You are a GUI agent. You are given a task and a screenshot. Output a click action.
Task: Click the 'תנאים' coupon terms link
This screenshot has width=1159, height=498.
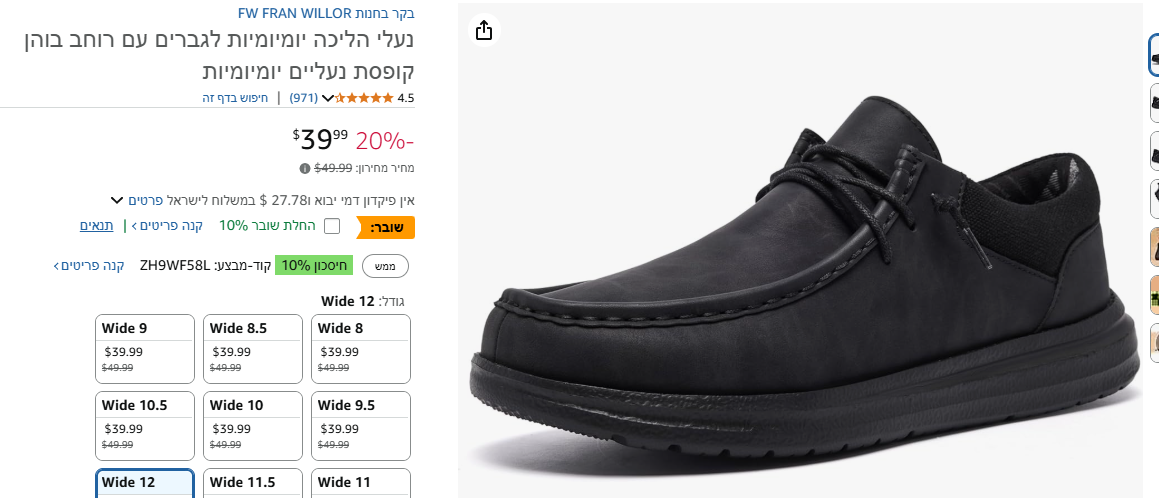[97, 226]
